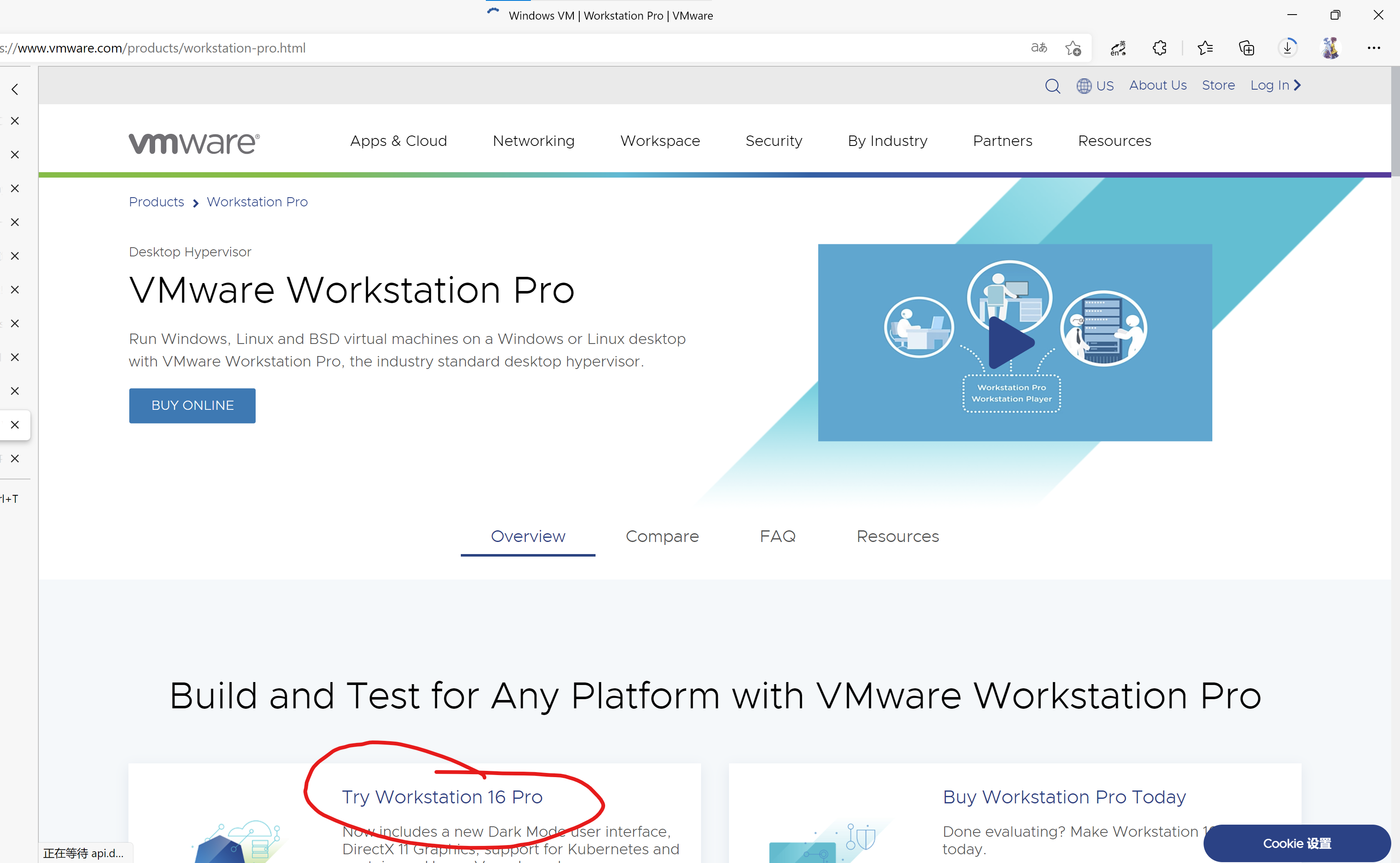The height and width of the screenshot is (863, 1400).
Task: Click the Workstation Pro breadcrumb link
Action: (x=257, y=202)
